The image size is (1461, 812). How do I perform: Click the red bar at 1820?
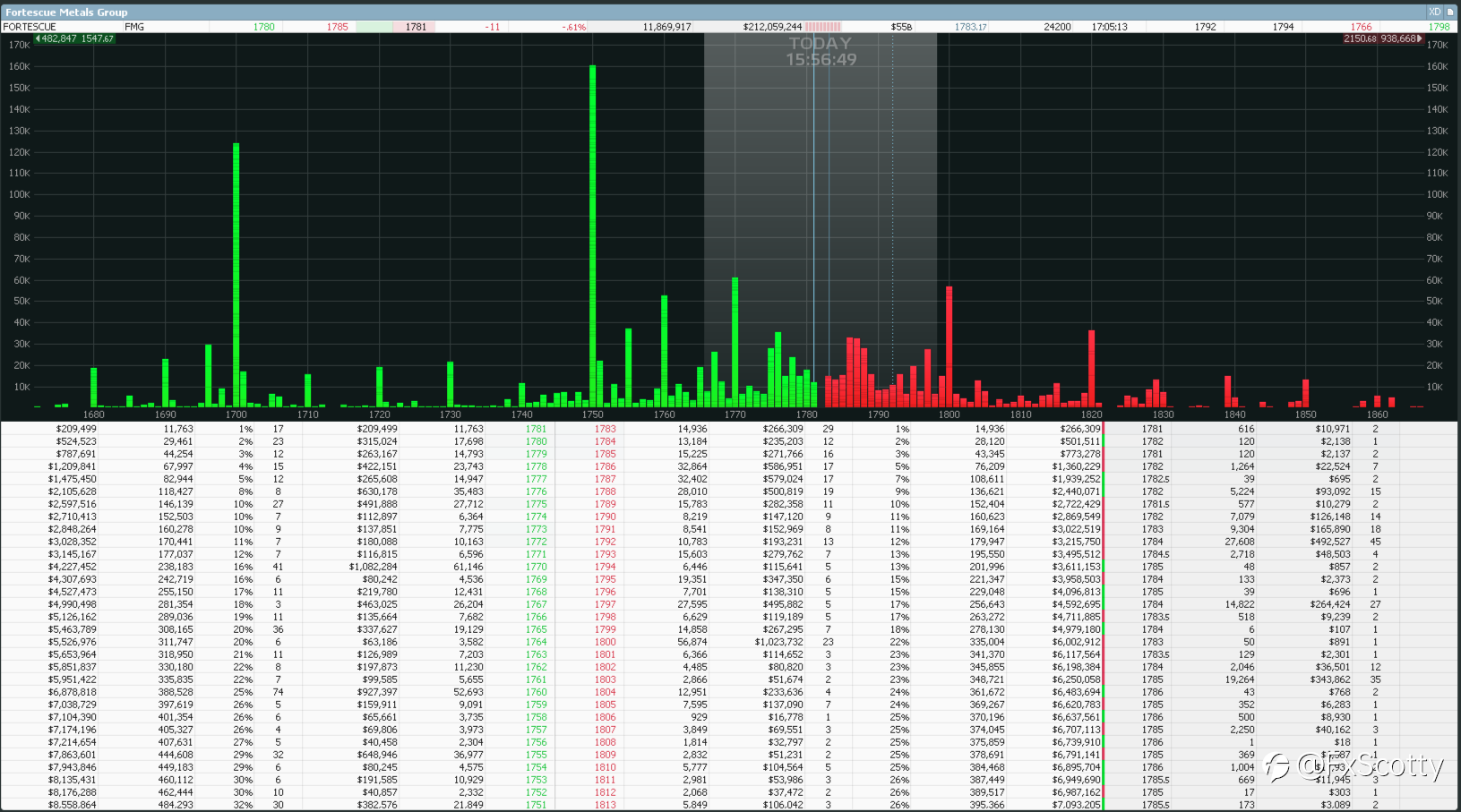pyautogui.click(x=1091, y=369)
